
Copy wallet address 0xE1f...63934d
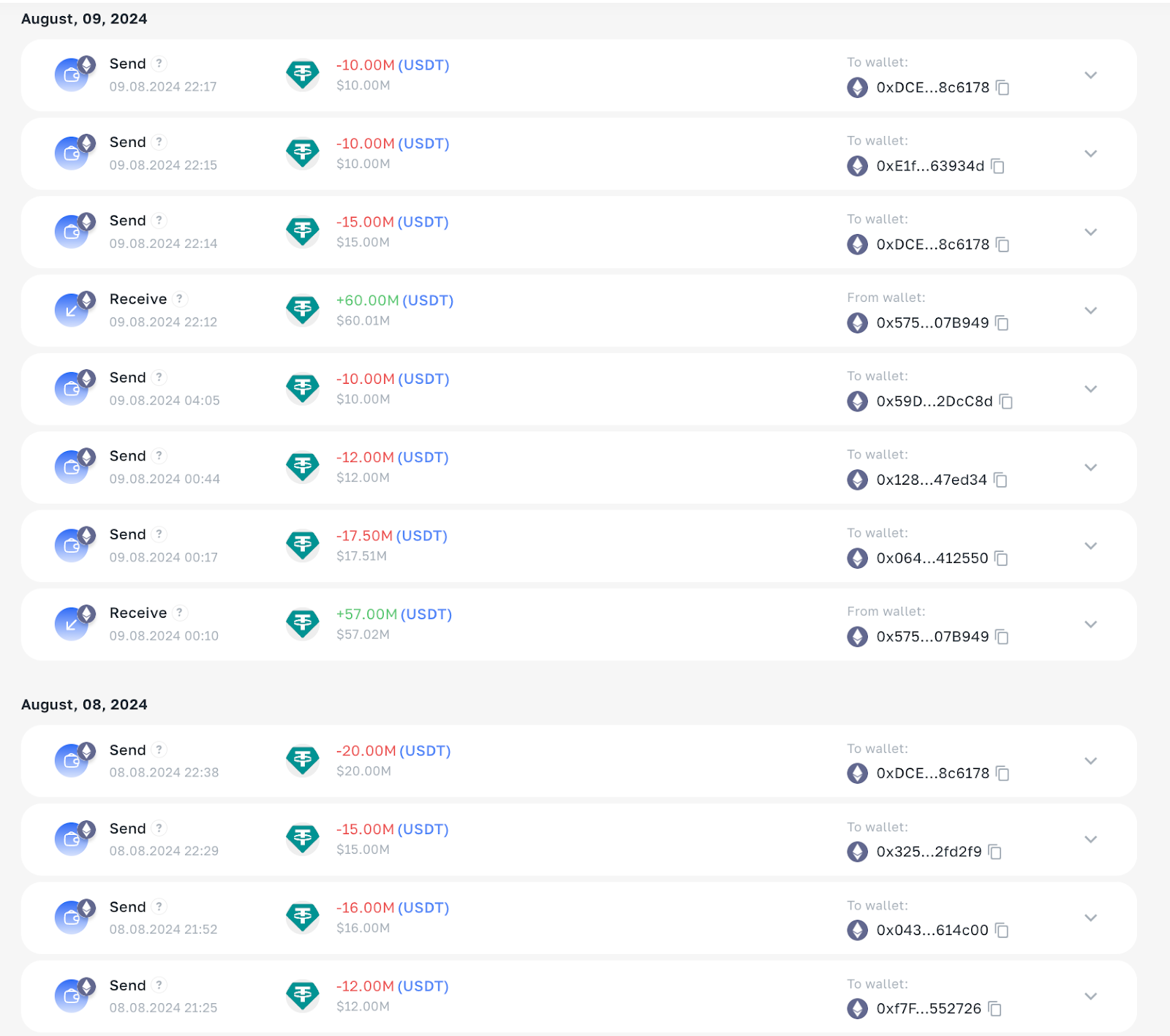pyautogui.click(x=997, y=166)
